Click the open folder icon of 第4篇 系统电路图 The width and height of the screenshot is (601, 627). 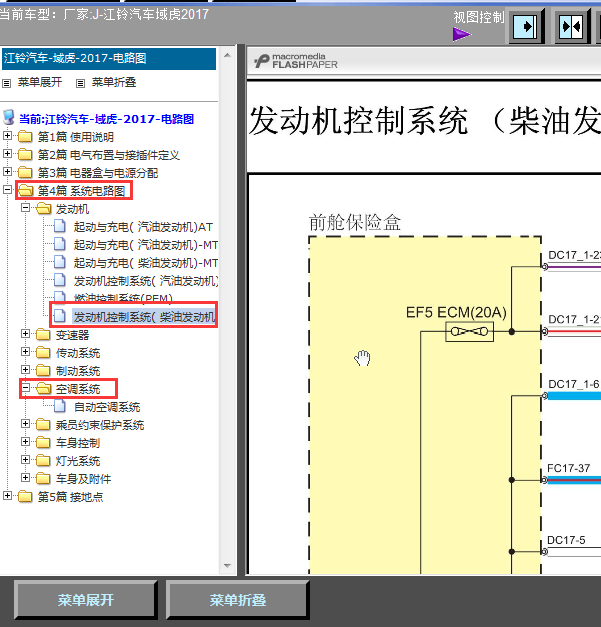pyautogui.click(x=26, y=190)
